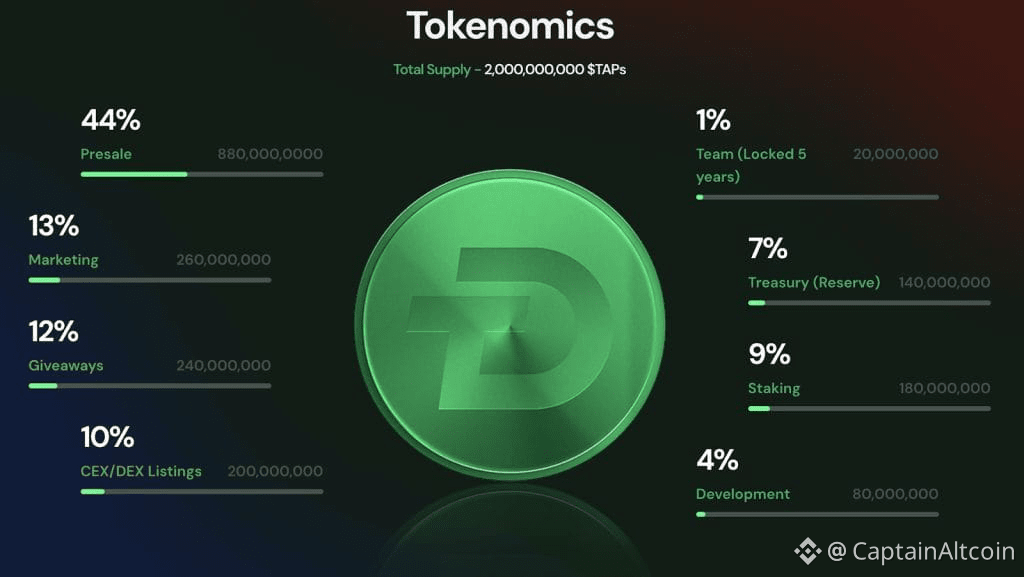Click the Marketing progress bar
The width and height of the screenshot is (1024, 577).
tap(150, 280)
